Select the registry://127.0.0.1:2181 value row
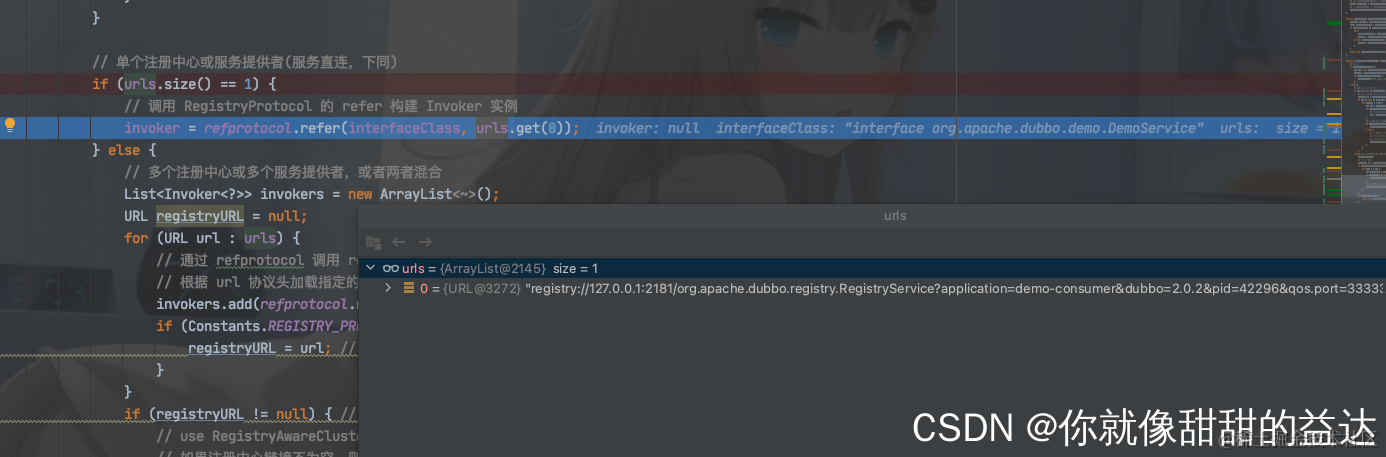This screenshot has width=1386, height=457. [x=872, y=288]
